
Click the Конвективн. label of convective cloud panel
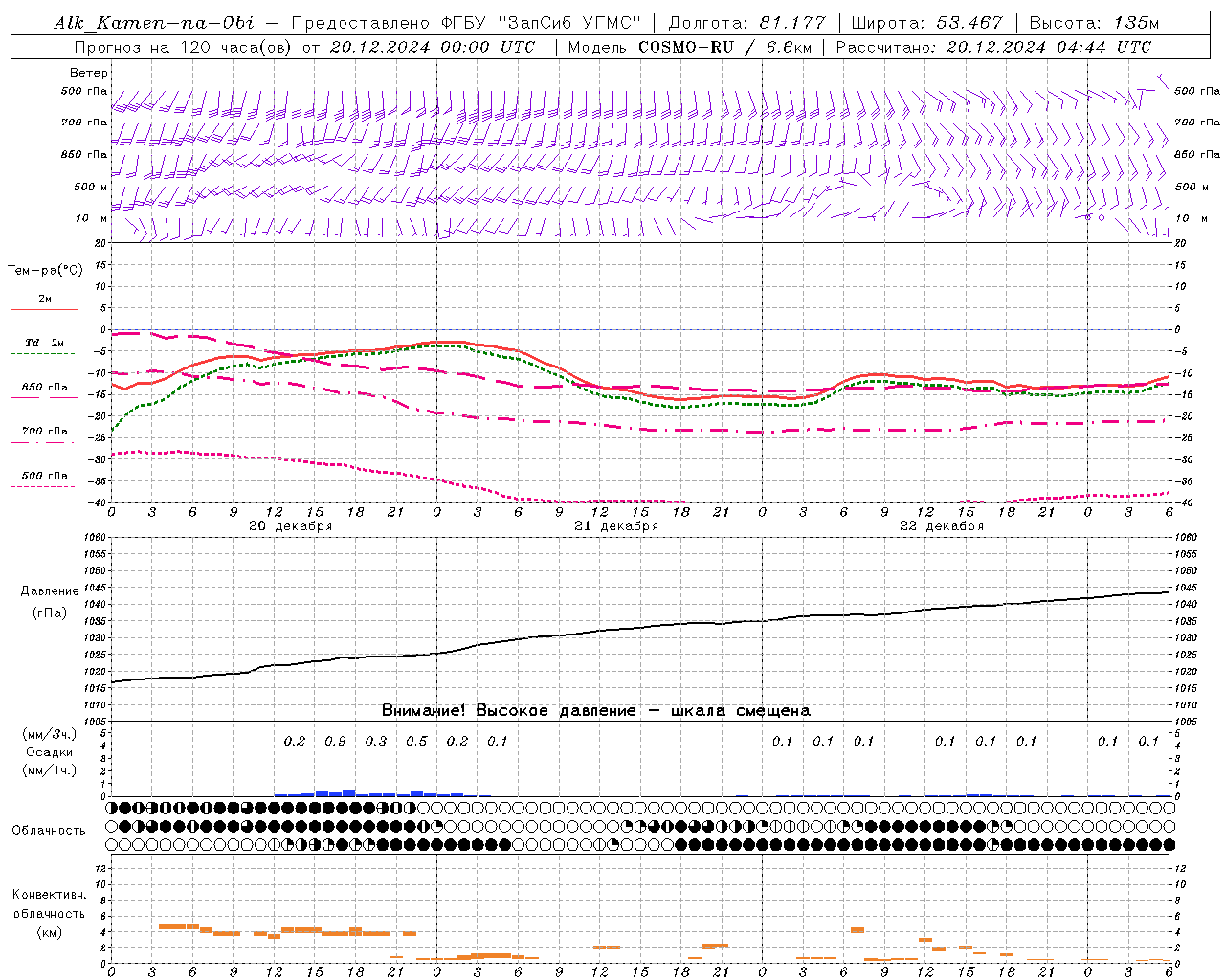(49, 895)
